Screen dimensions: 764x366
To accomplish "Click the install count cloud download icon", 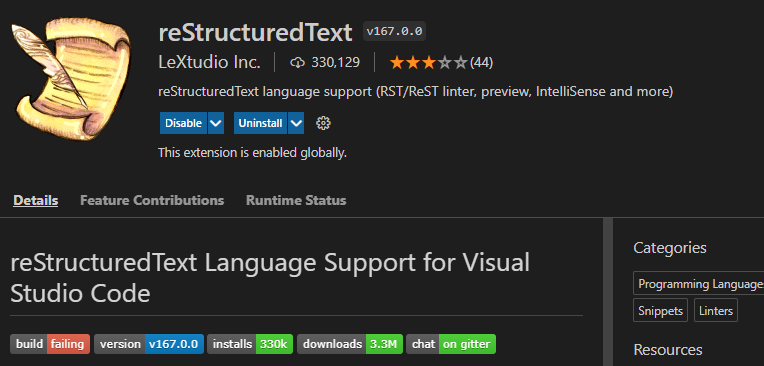I will [297, 62].
